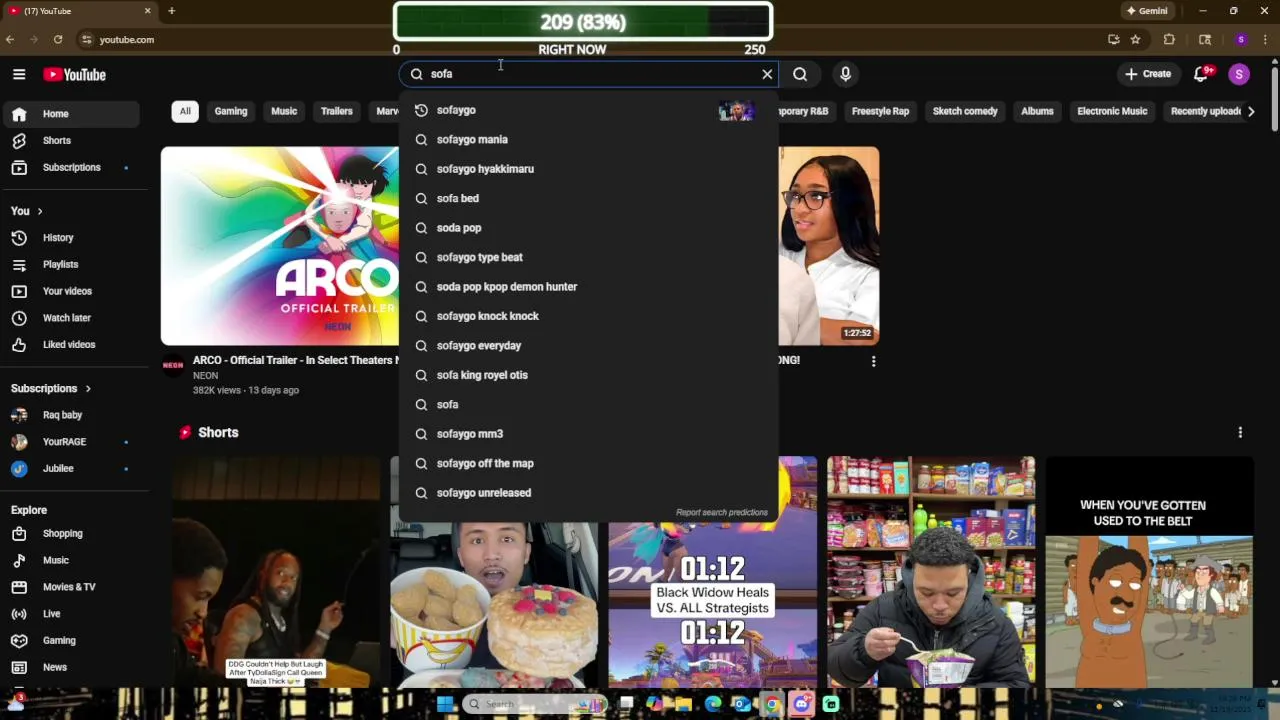Open Liked videos in the sidebar
Screen dimensions: 1280x720
(70, 344)
